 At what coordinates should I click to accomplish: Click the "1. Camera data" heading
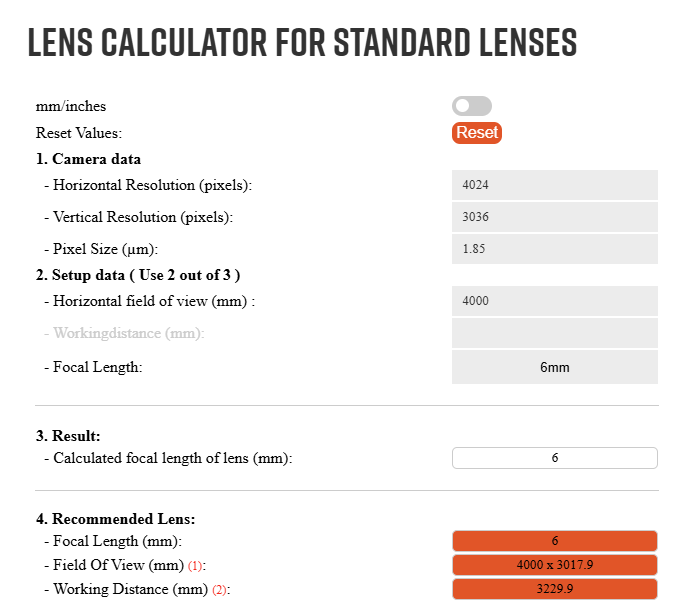point(88,159)
